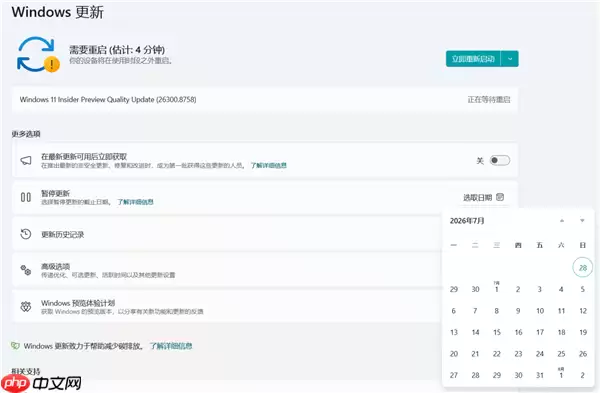Click the Windows Insider program icon
The image size is (600, 393).
[26, 307]
